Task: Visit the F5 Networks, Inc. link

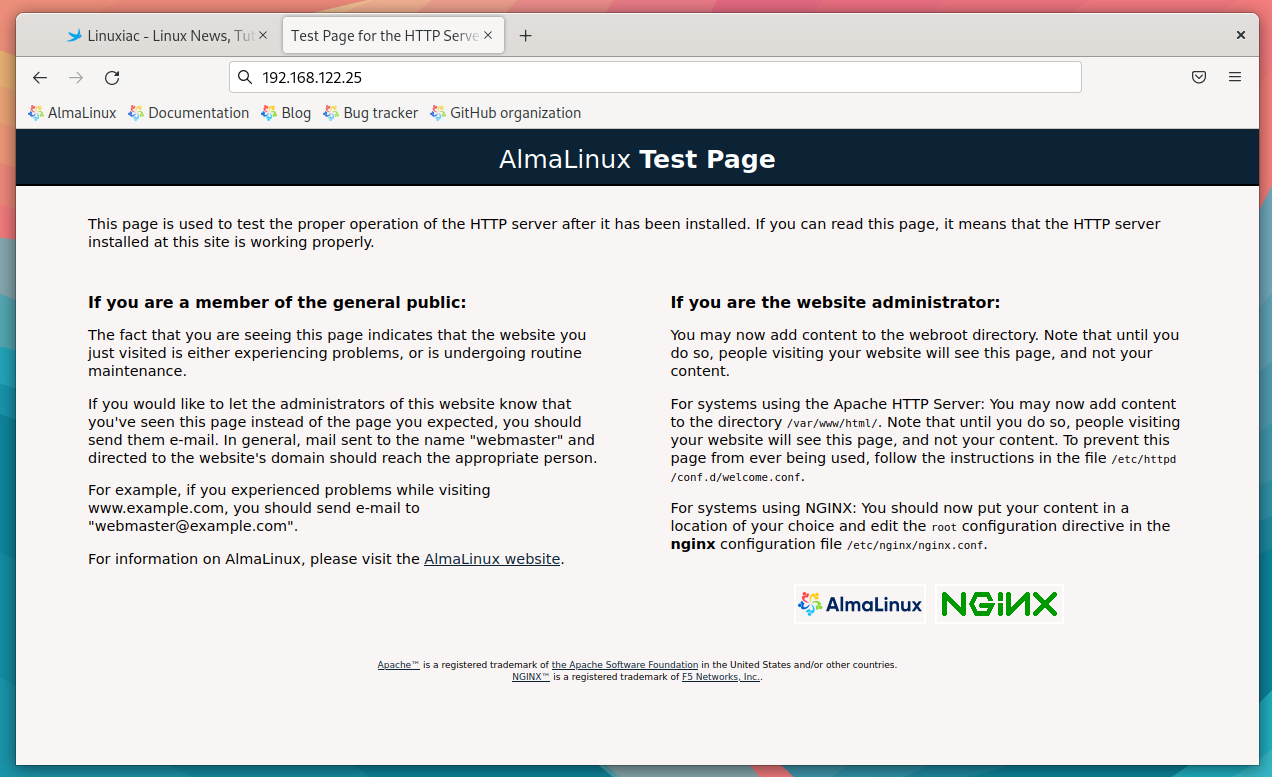Action: [721, 677]
